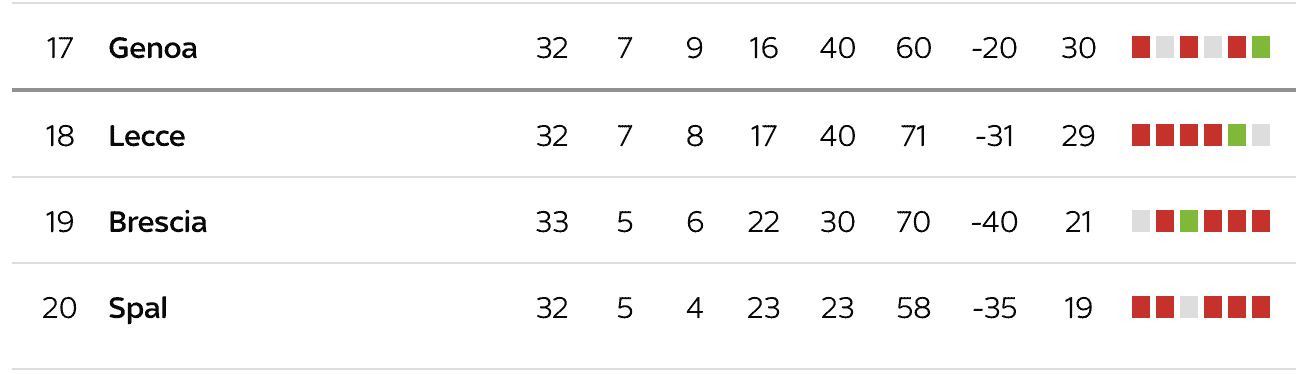Select Brescia's 33 games played value
Viewport: 1304px width, 374px height.
point(552,222)
